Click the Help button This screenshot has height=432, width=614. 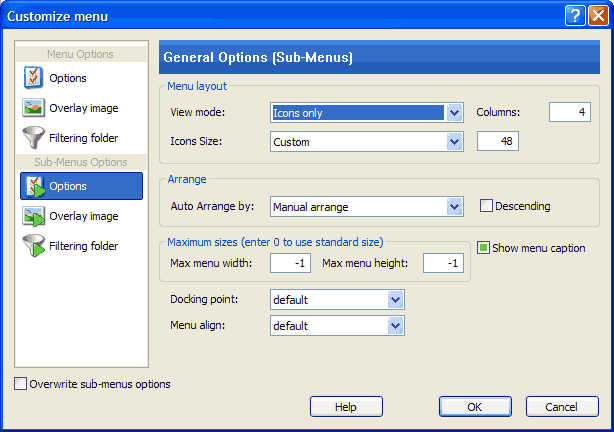(x=346, y=407)
